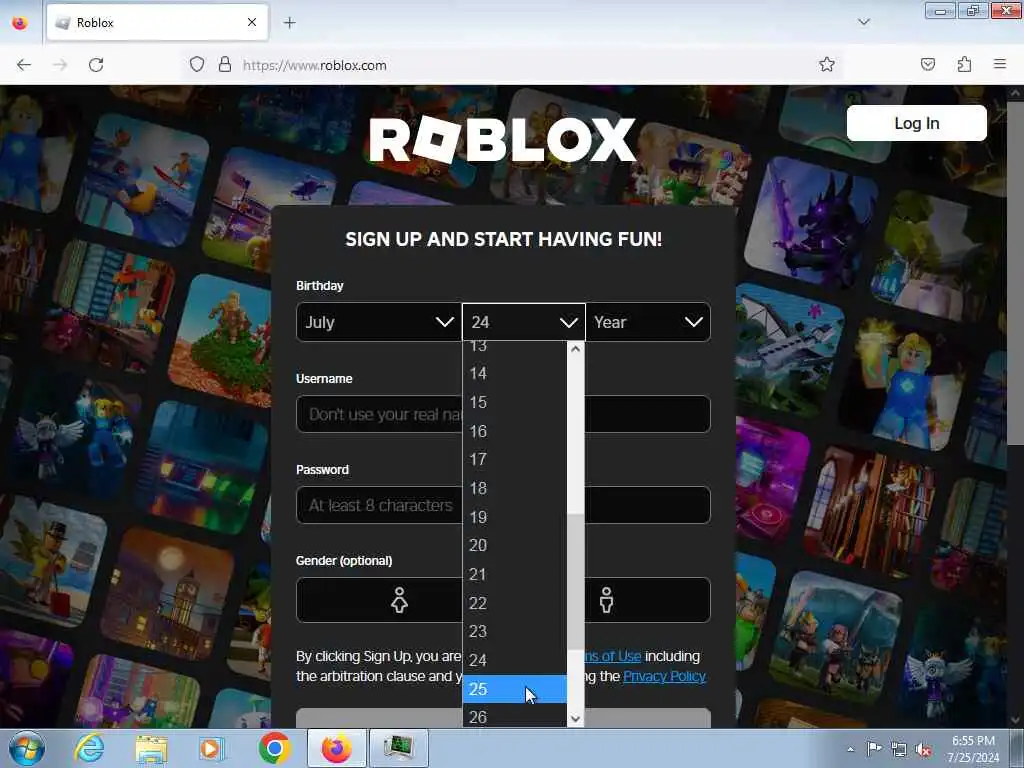Launch Google Chrome from taskbar
The height and width of the screenshot is (768, 1024).
click(274, 748)
